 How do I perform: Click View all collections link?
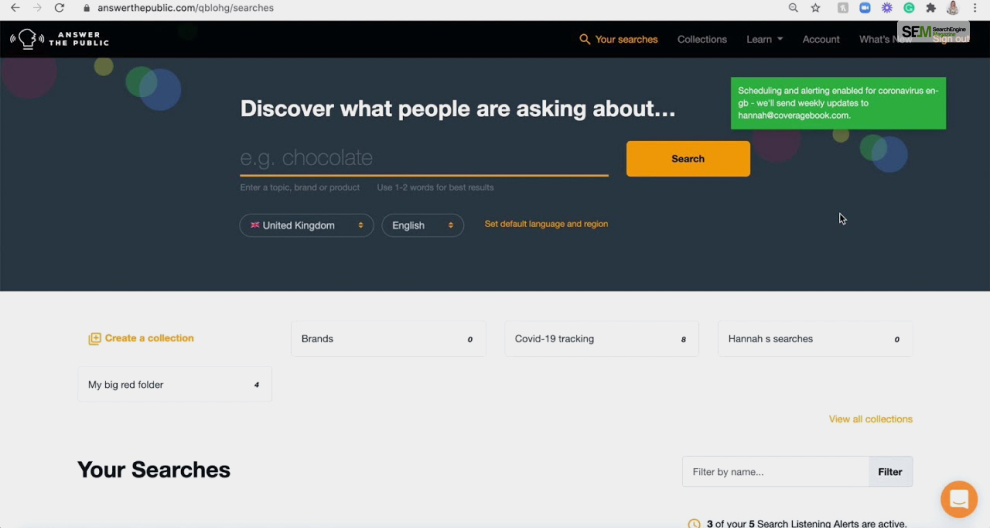click(x=871, y=419)
